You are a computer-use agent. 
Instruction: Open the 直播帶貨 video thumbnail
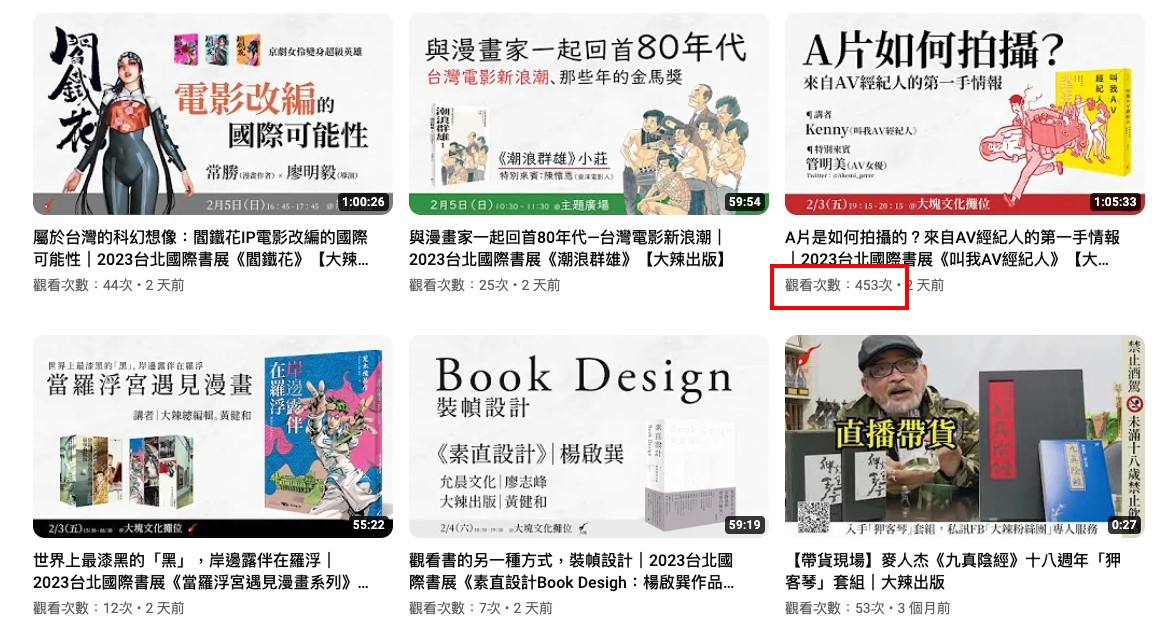(x=965, y=436)
